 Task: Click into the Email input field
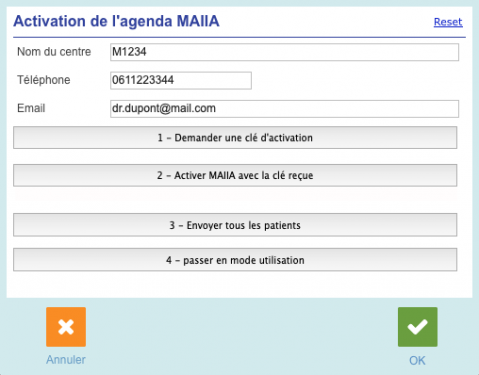coord(284,109)
